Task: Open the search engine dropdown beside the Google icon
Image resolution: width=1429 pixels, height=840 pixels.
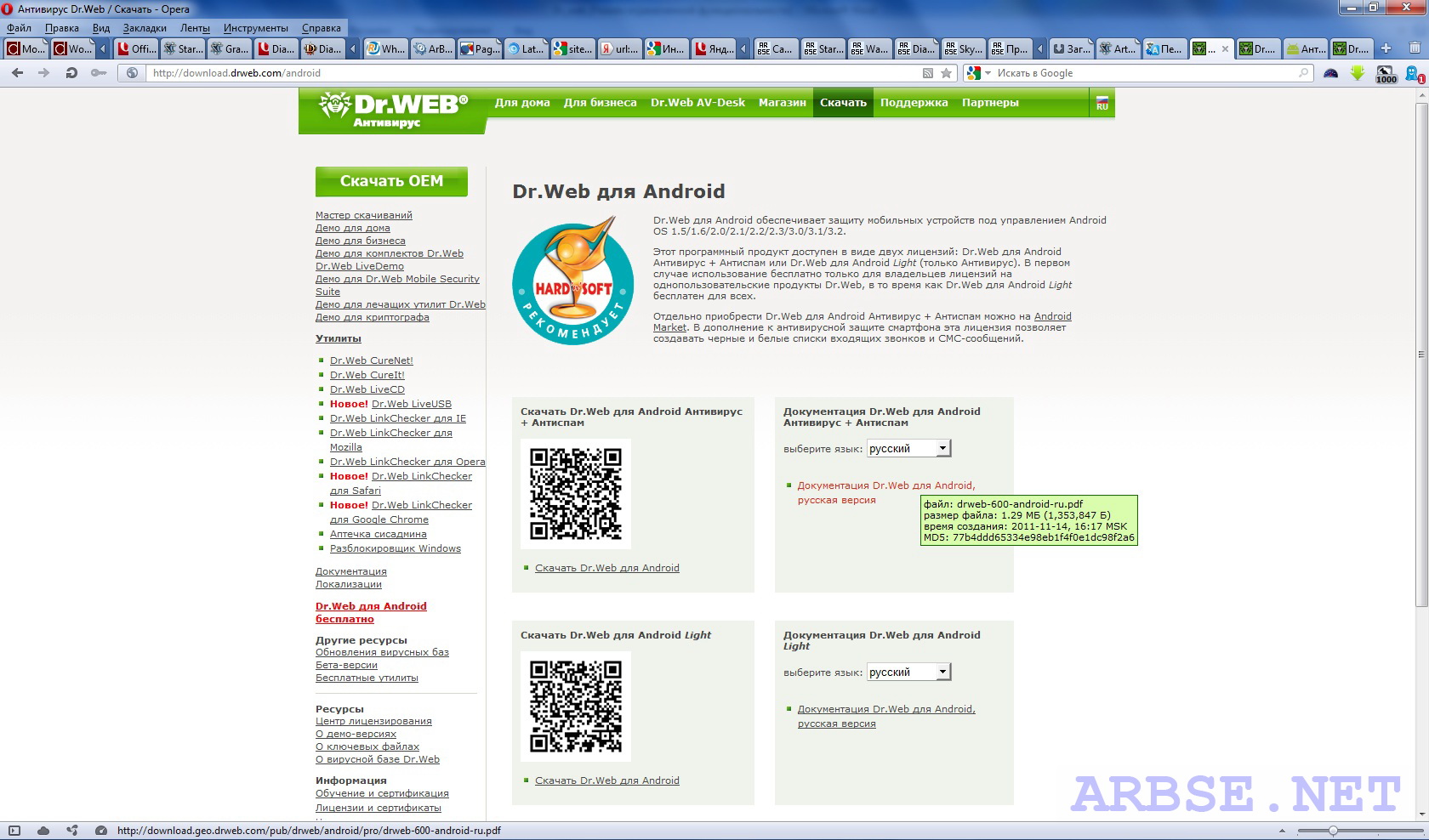Action: [x=988, y=73]
